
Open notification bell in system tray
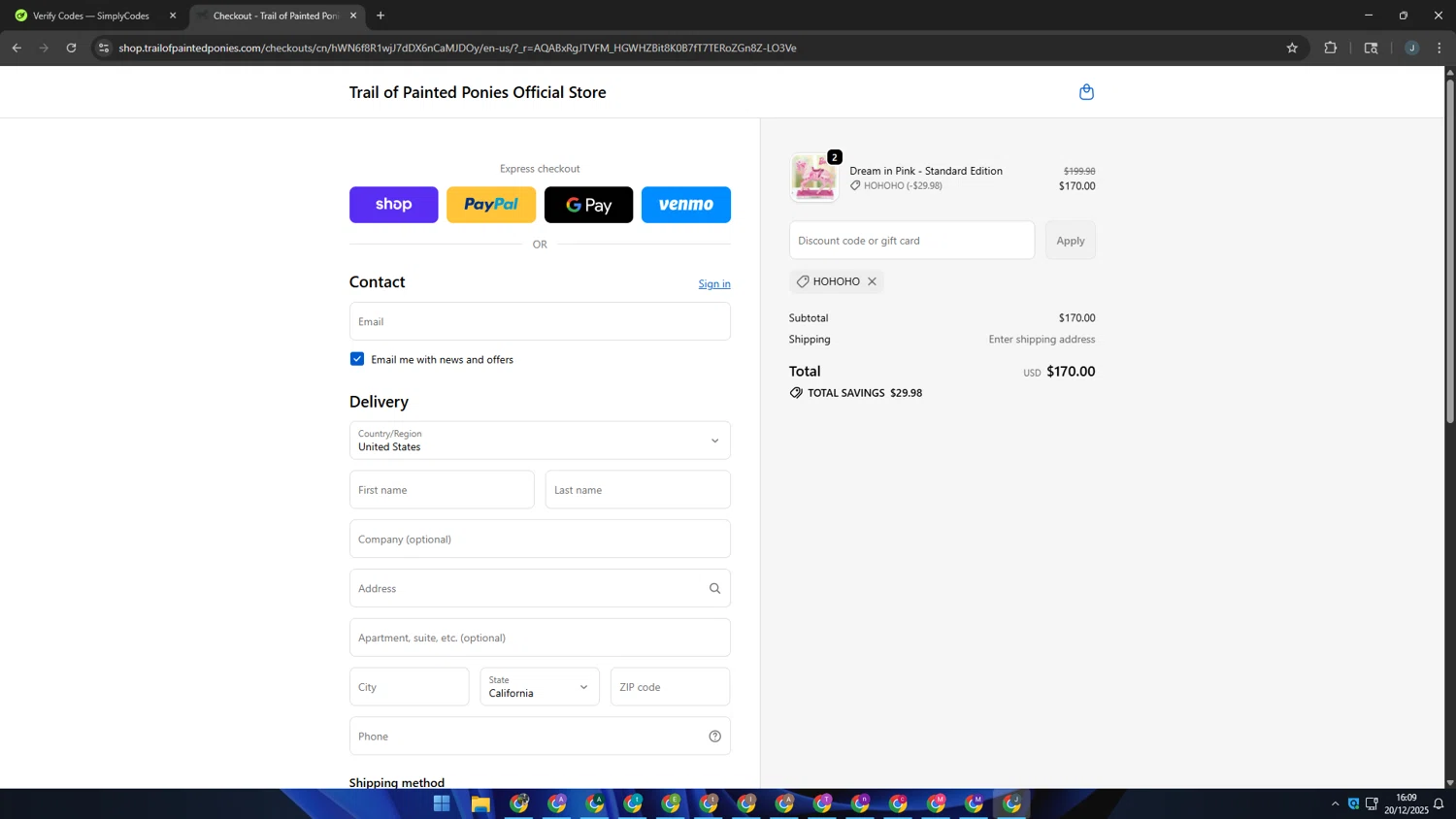[1439, 804]
